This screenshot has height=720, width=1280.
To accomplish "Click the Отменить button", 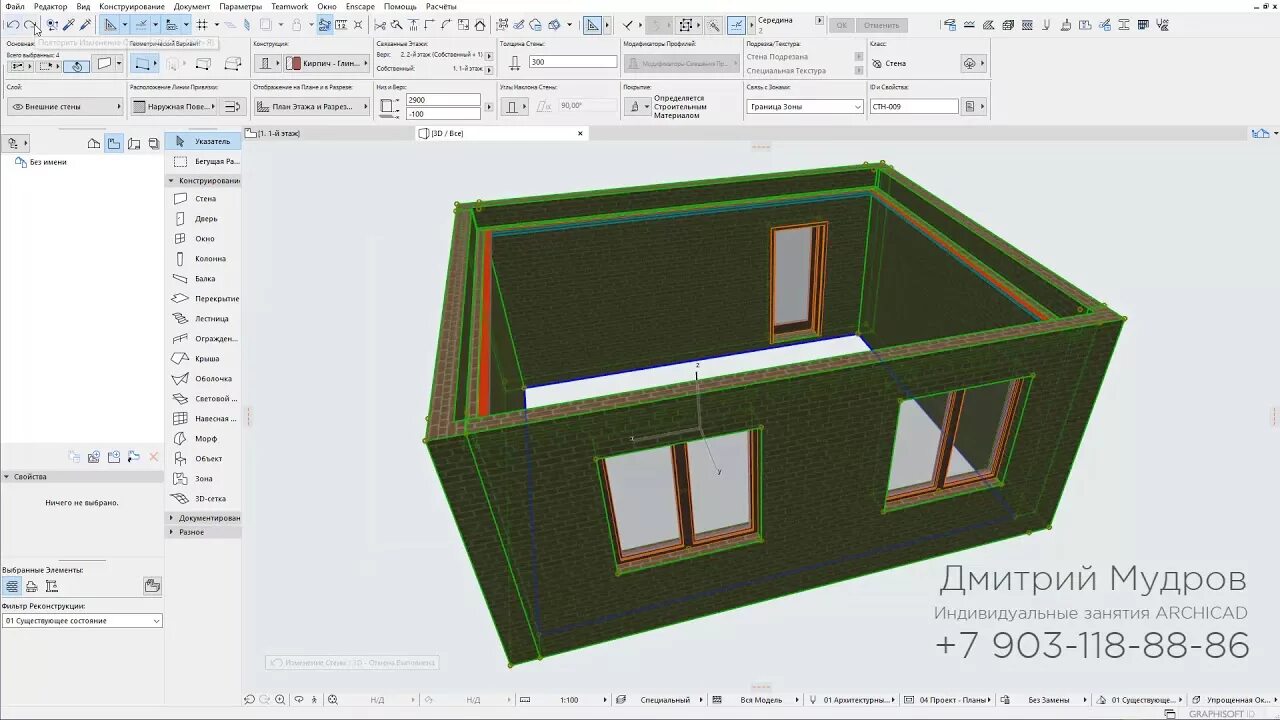I will click(x=881, y=25).
